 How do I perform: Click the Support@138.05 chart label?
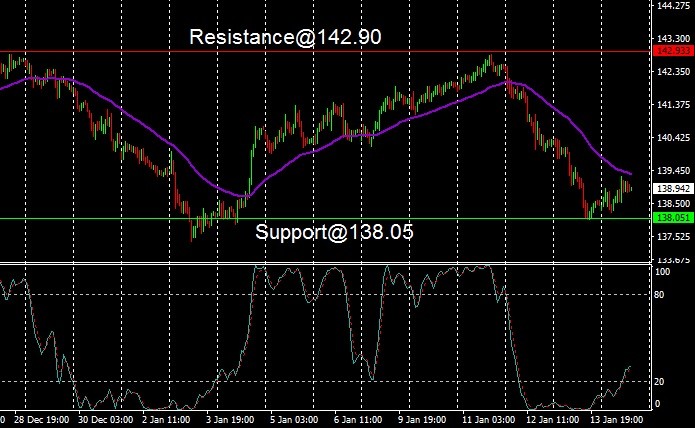pos(335,232)
